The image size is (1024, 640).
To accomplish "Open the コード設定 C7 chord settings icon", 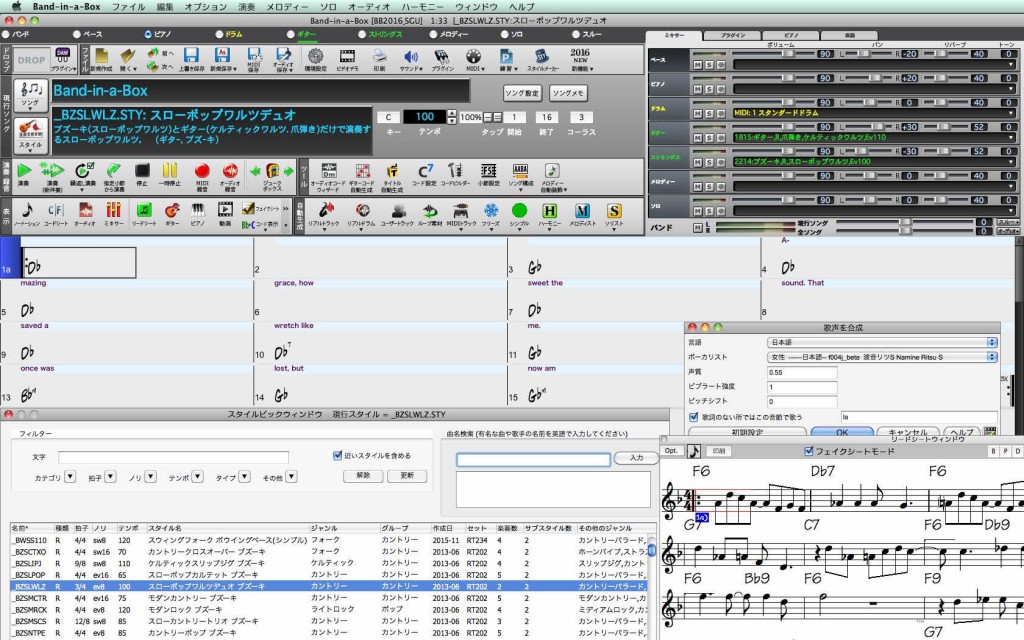I will (x=425, y=171).
